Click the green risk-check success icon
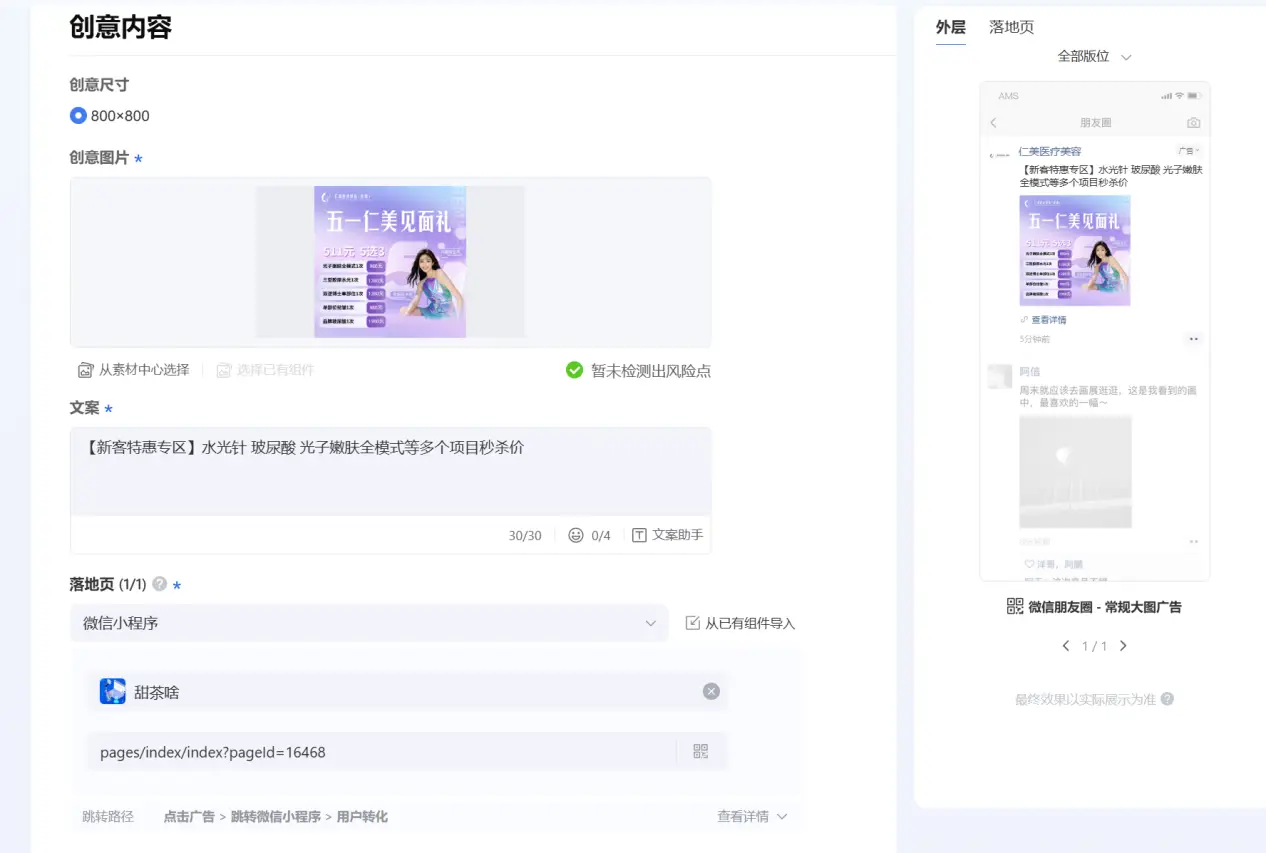Viewport: 1266px width, 853px height. [575, 369]
